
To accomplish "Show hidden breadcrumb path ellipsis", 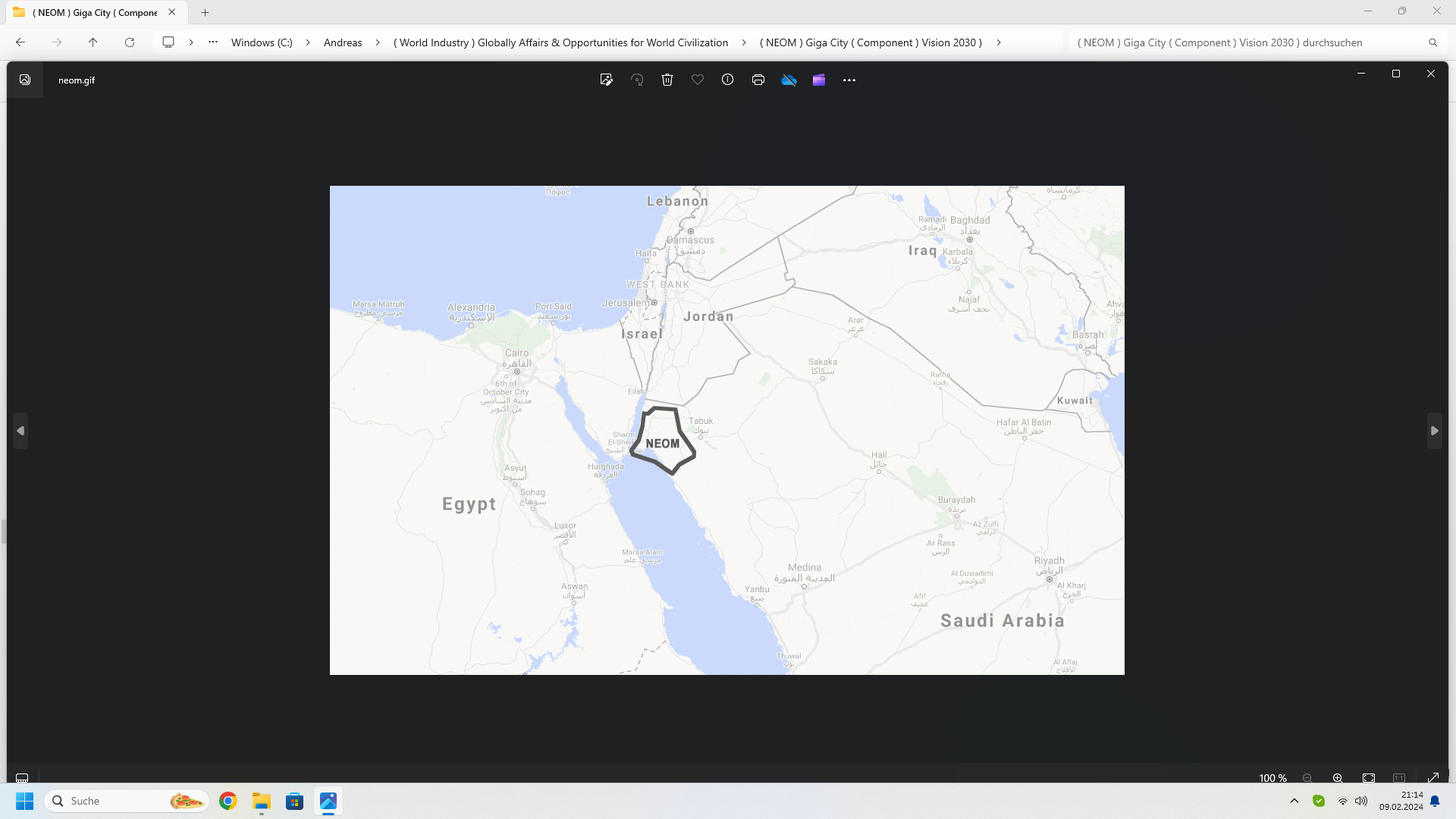I will click(213, 42).
